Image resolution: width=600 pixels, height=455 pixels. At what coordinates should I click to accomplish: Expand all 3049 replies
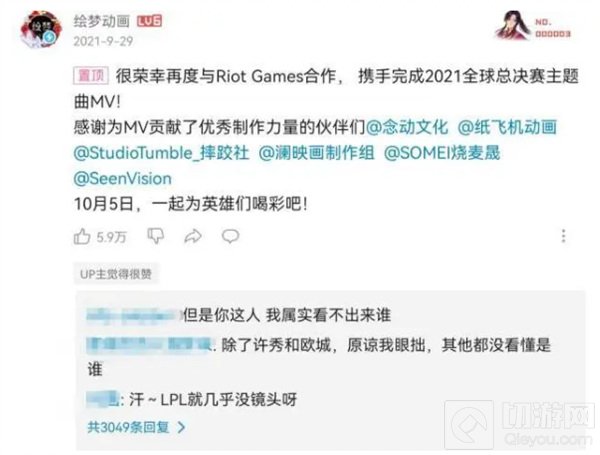pos(137,427)
